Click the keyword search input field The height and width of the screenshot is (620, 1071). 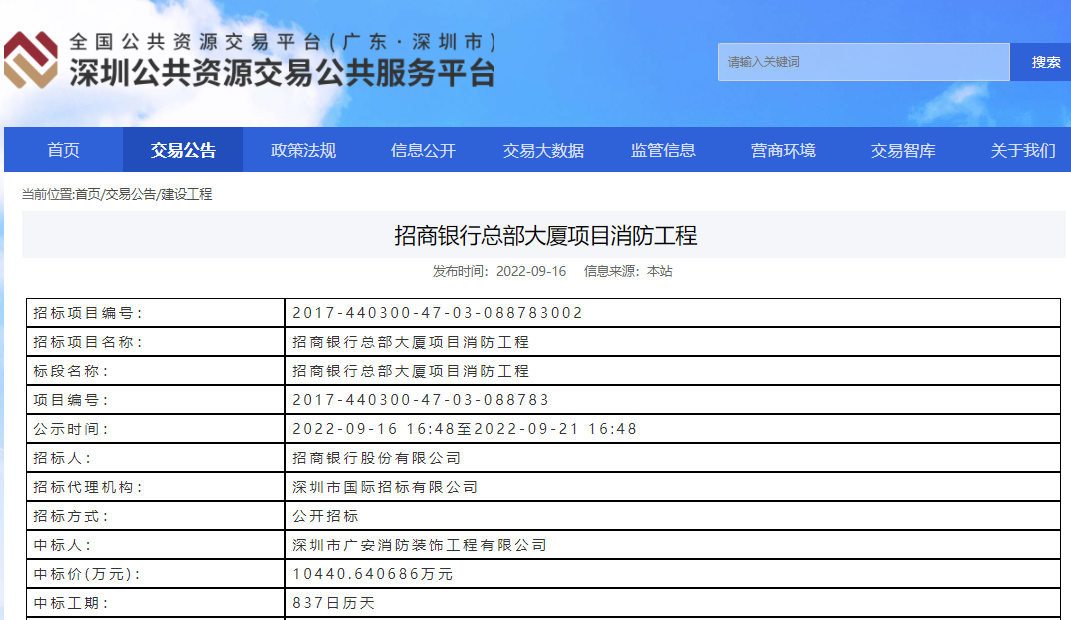point(863,62)
